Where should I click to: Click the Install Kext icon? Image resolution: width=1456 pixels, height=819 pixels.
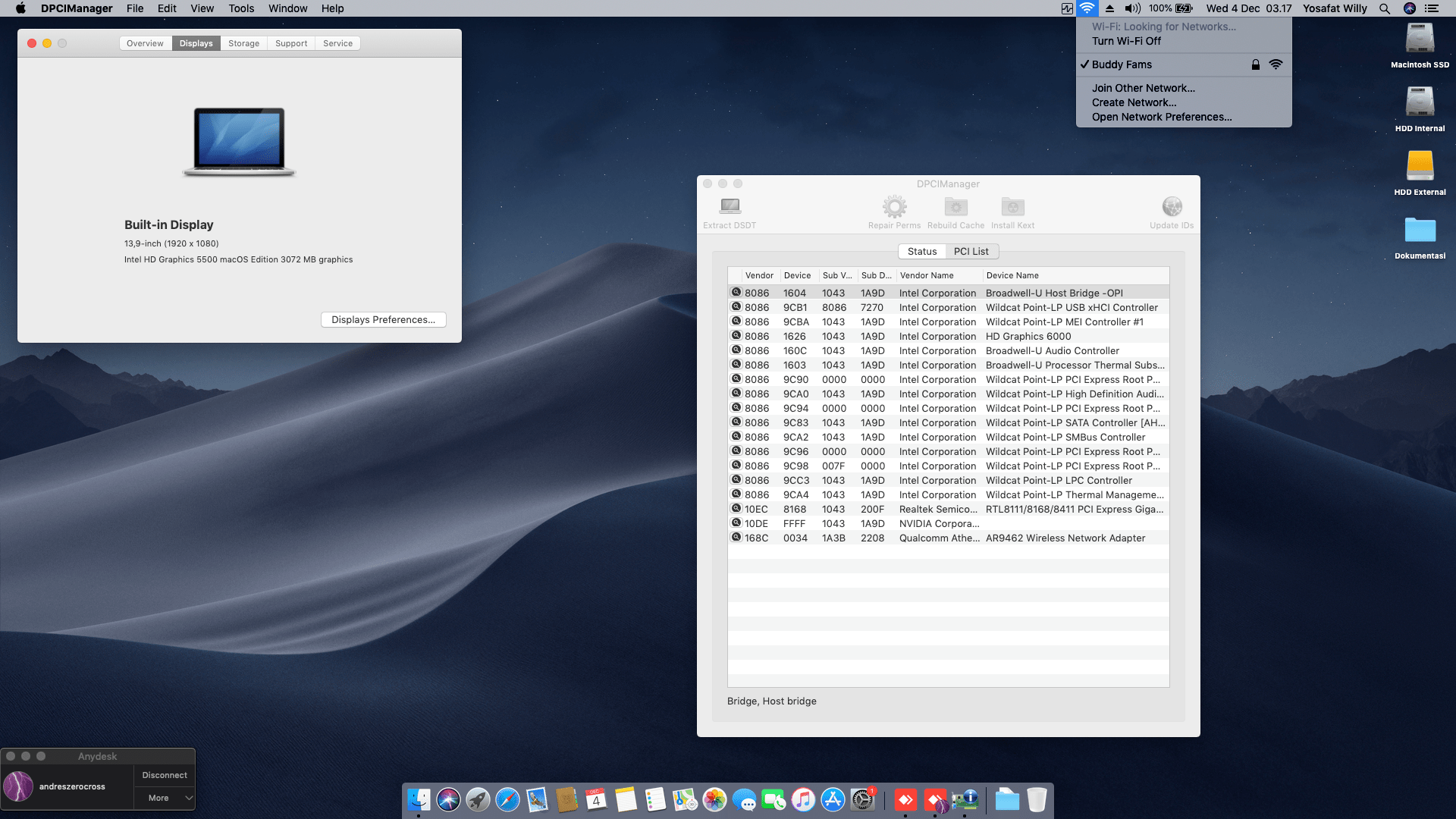1012,207
